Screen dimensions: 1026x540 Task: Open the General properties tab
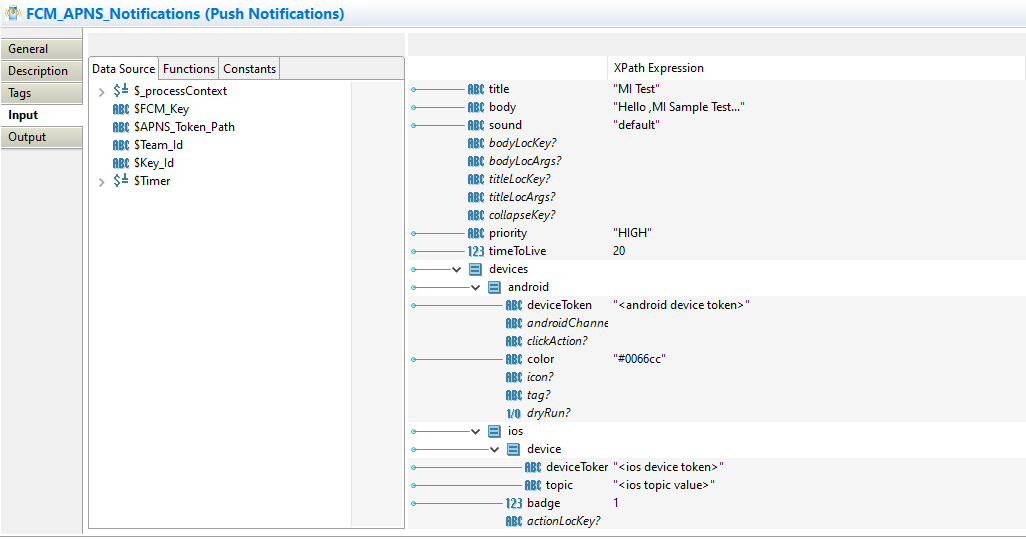pyautogui.click(x=41, y=49)
